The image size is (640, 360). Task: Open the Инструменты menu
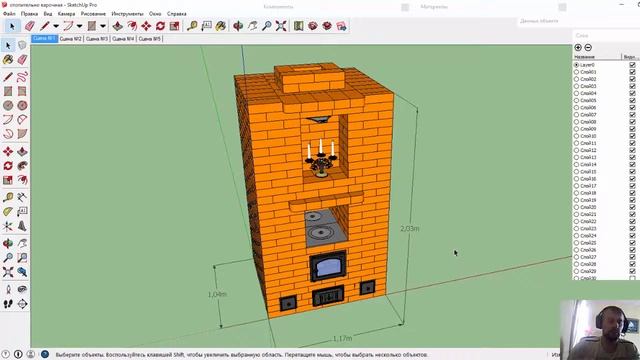pos(127,14)
